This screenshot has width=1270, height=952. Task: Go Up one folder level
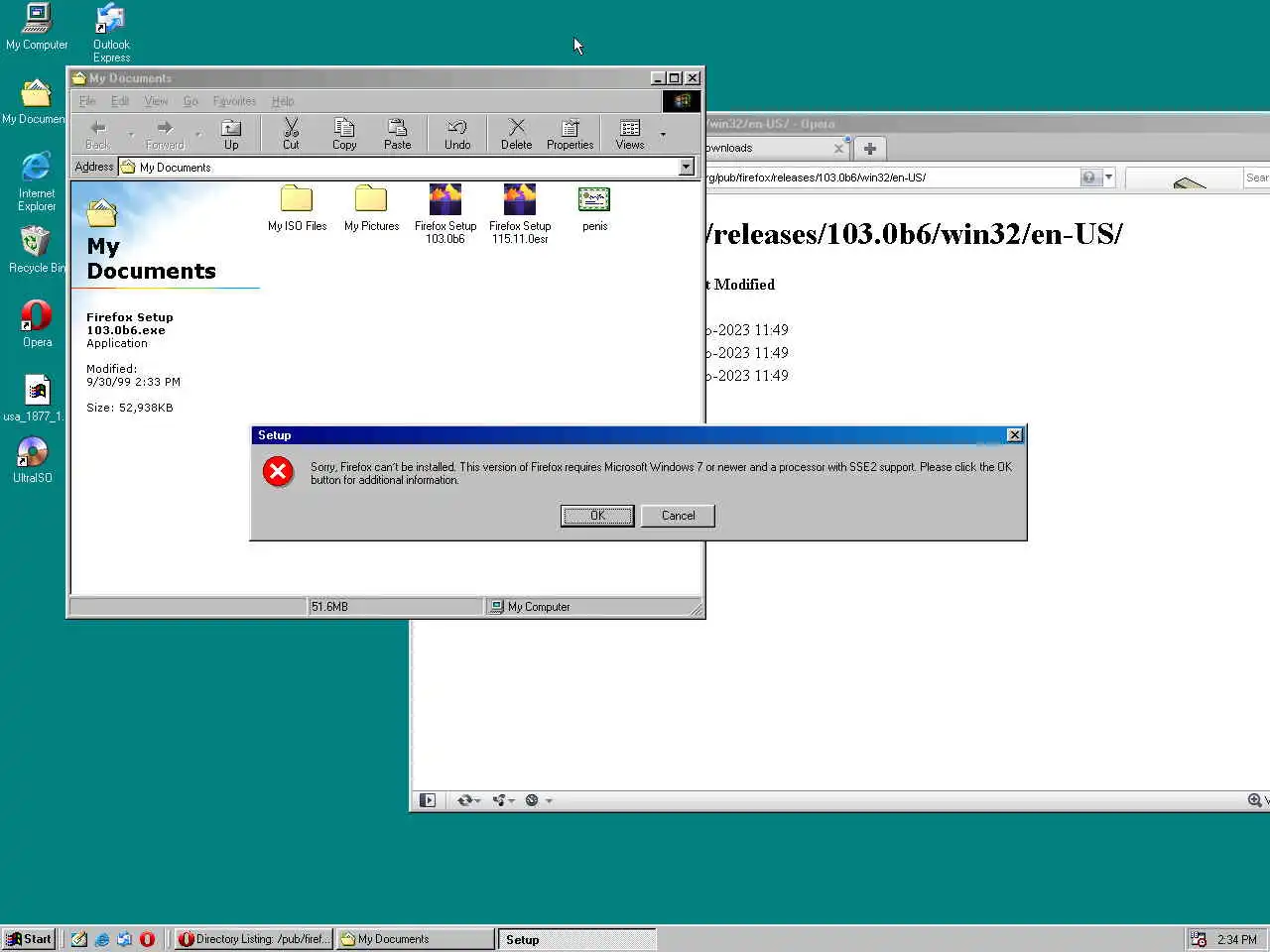click(x=231, y=134)
